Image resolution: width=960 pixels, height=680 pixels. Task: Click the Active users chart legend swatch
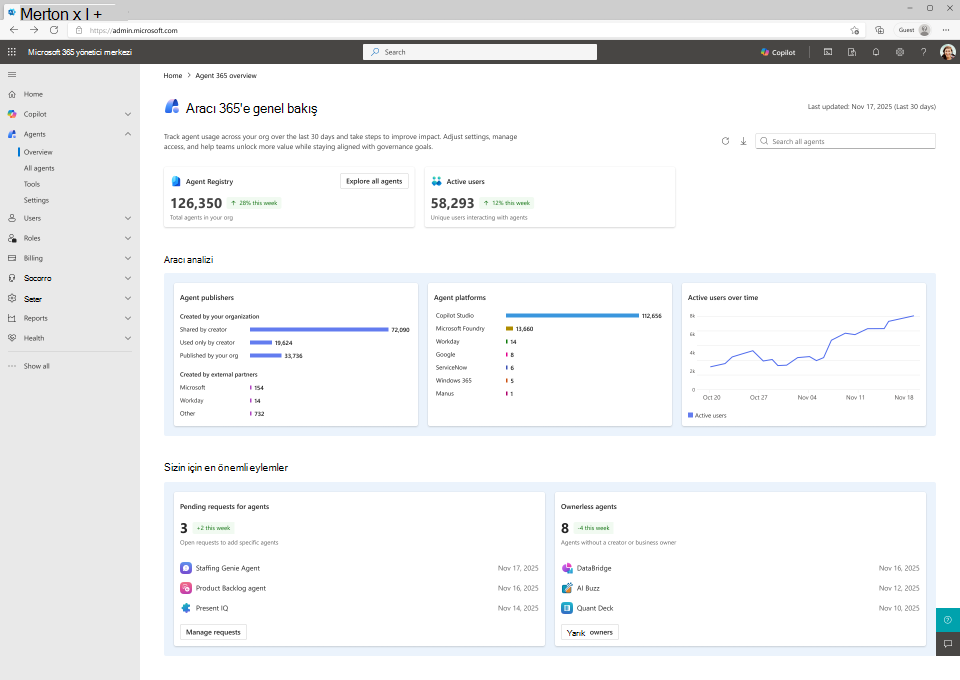coord(690,415)
